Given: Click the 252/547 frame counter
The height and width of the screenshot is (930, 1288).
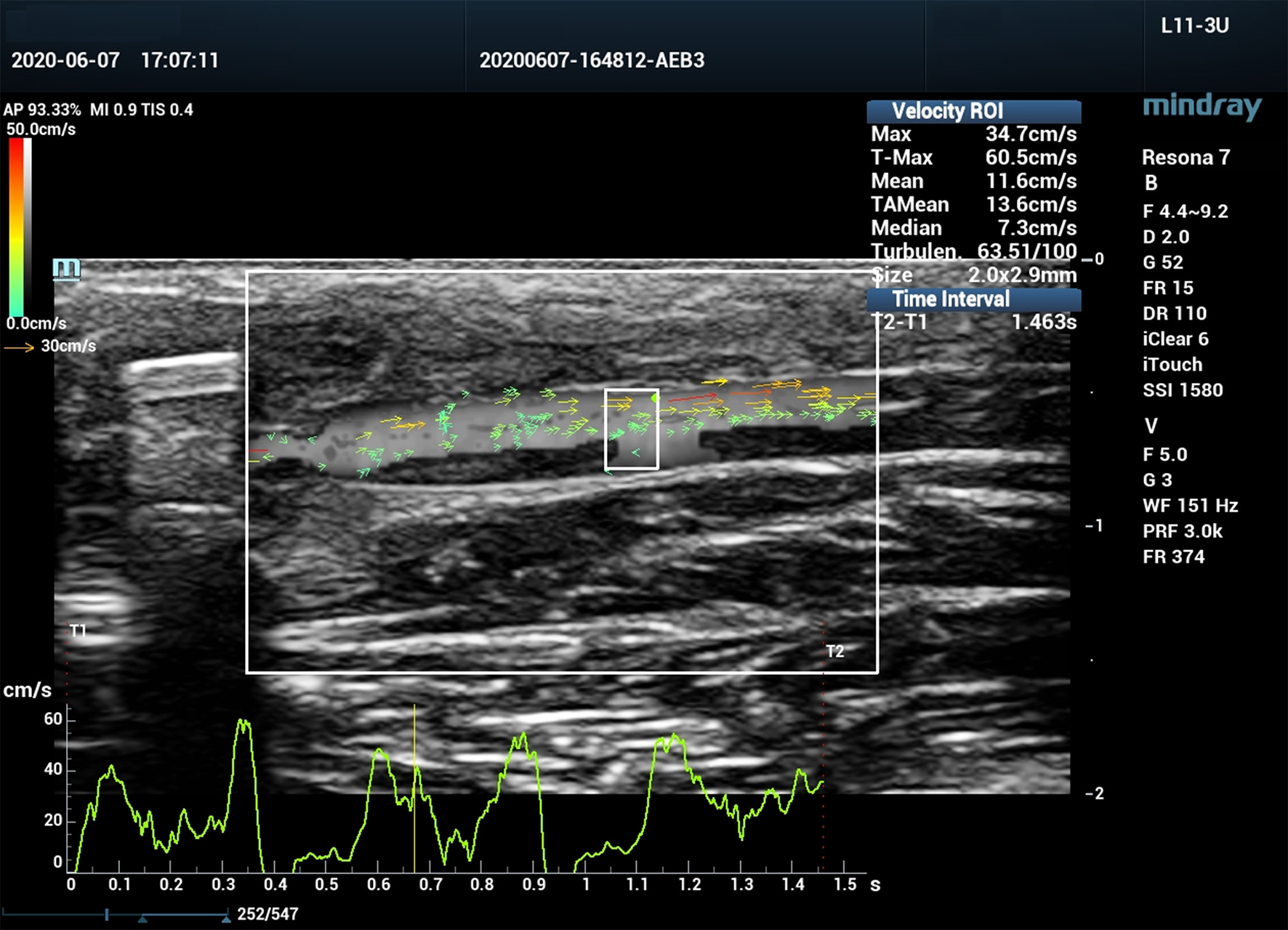Looking at the screenshot, I should click(267, 914).
